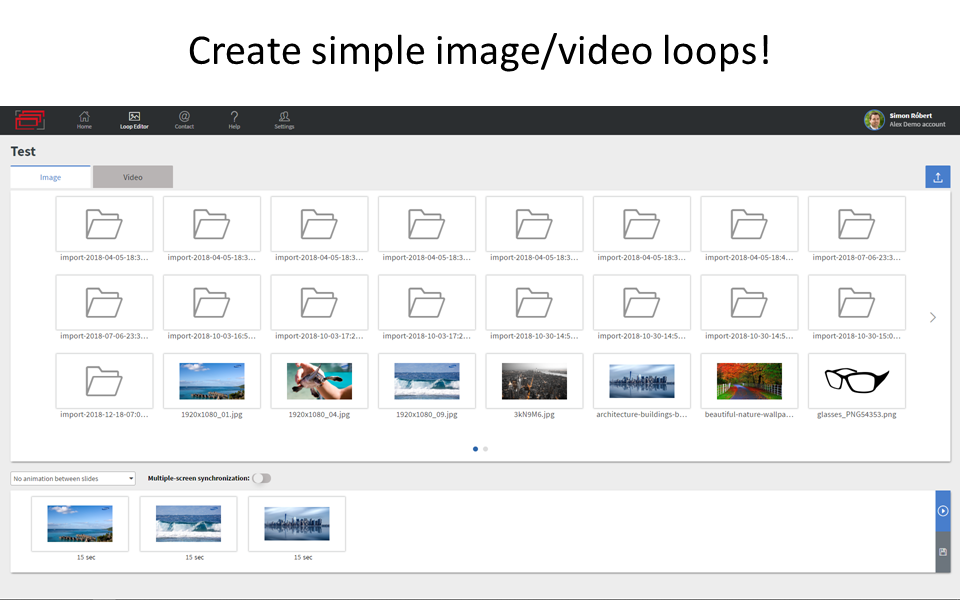Select the second pagination dot
960x600 pixels.
(x=486, y=449)
